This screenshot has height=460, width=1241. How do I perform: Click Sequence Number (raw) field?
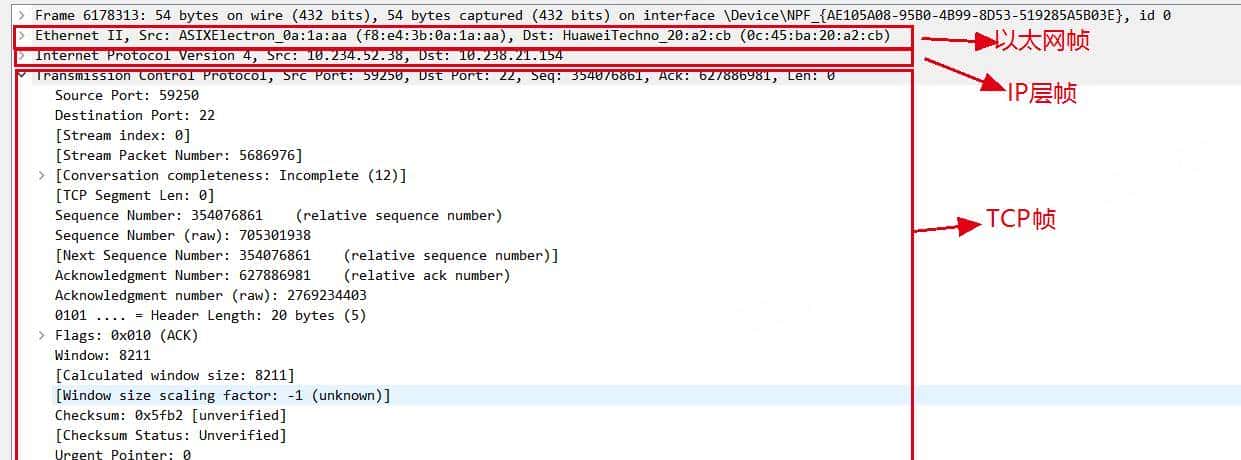click(x=182, y=236)
